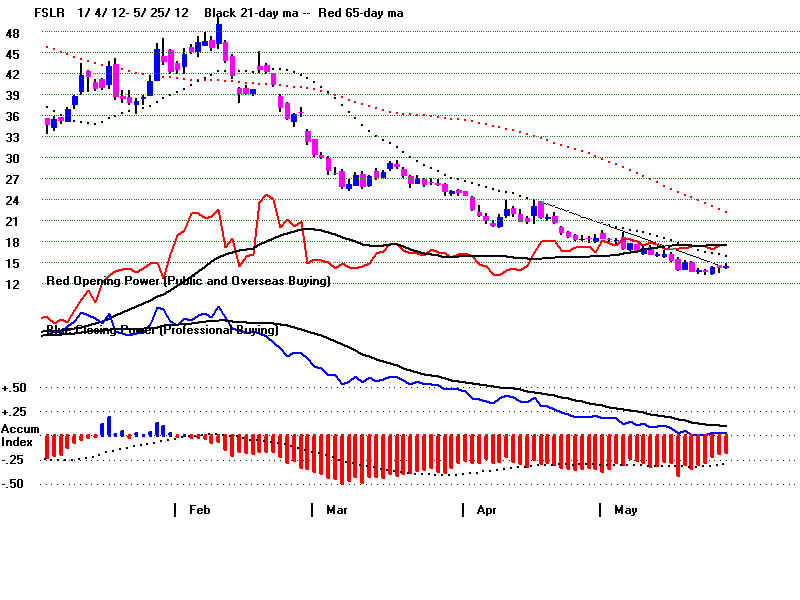The width and height of the screenshot is (800, 600).
Task: Click the Red Opening Power label
Action: 188,282
